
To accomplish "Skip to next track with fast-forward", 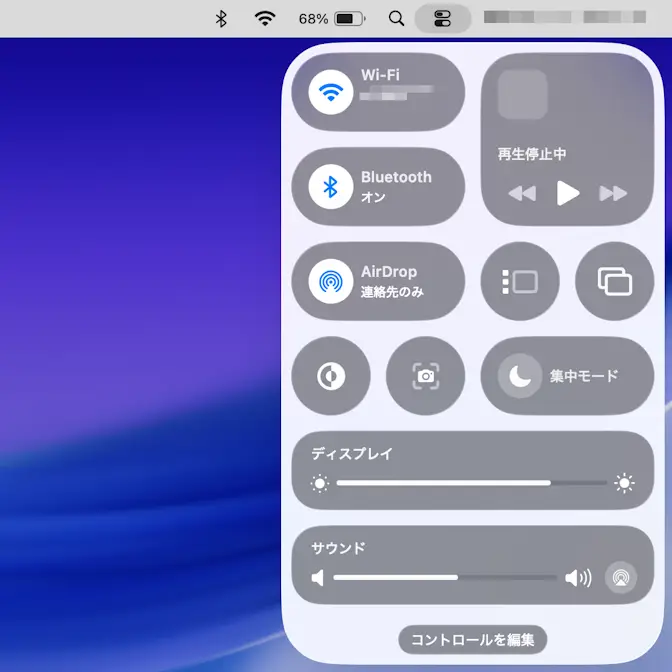I will pos(613,193).
